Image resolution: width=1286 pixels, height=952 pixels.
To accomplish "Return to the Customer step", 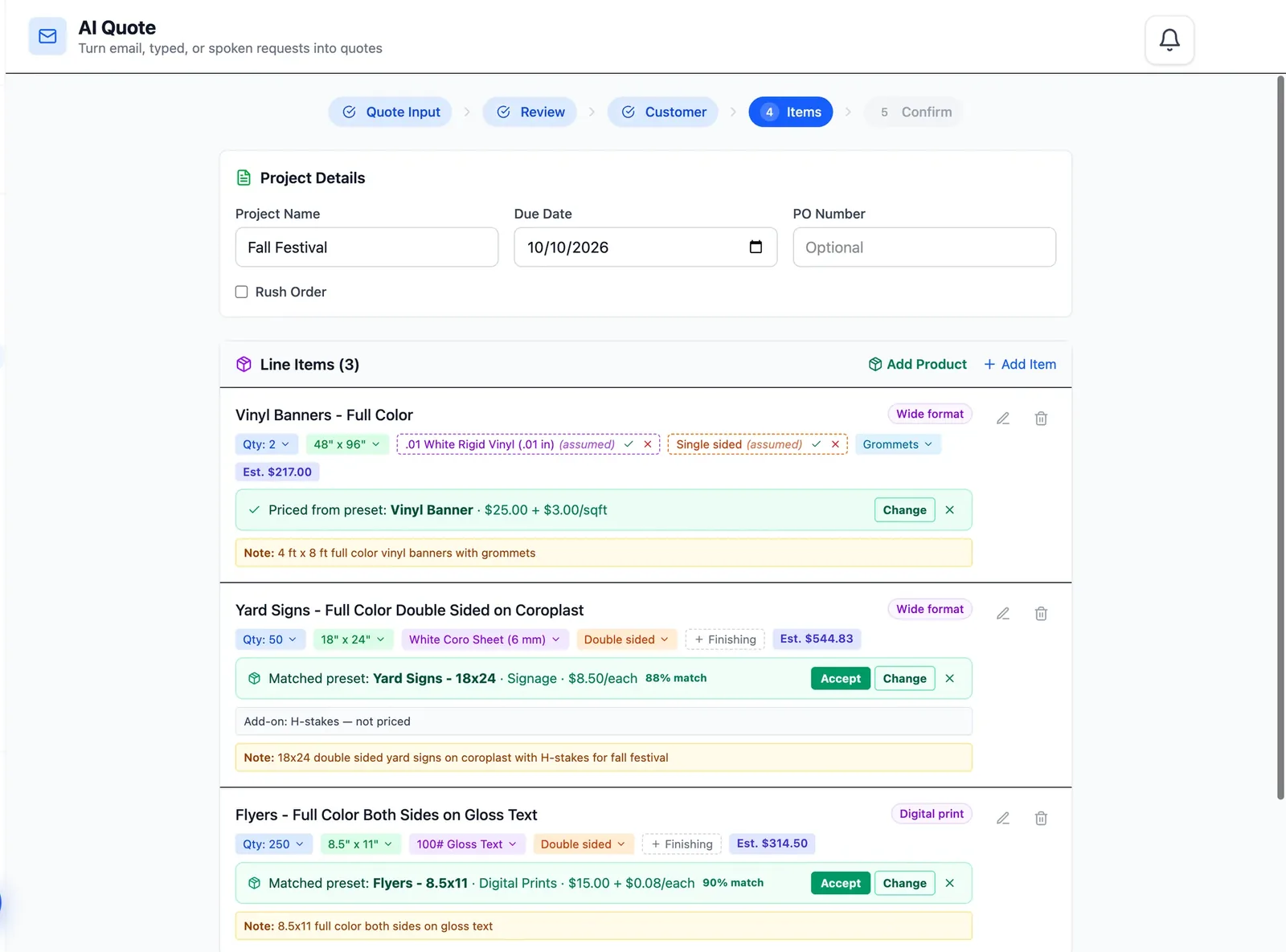I will tap(663, 112).
